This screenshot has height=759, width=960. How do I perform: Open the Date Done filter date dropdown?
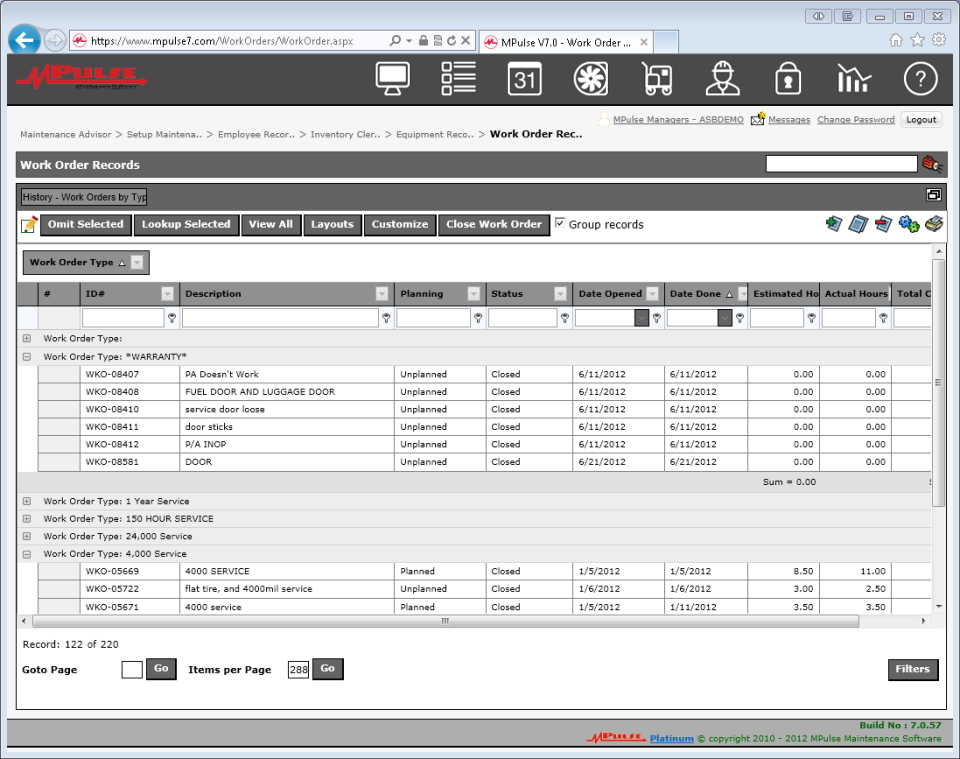pyautogui.click(x=724, y=318)
